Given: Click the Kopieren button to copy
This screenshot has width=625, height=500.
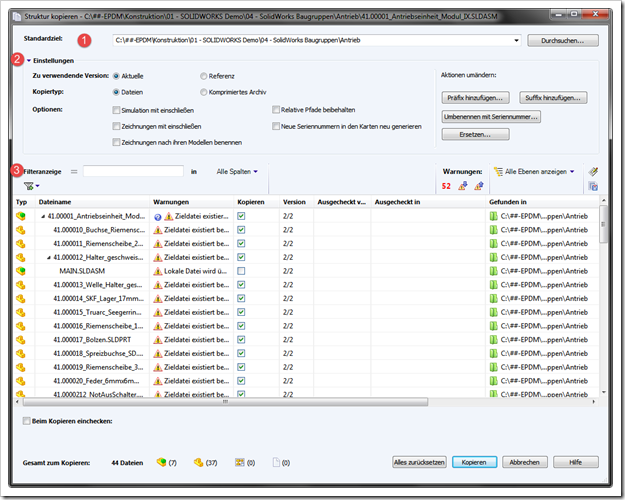Looking at the screenshot, I should [x=474, y=462].
